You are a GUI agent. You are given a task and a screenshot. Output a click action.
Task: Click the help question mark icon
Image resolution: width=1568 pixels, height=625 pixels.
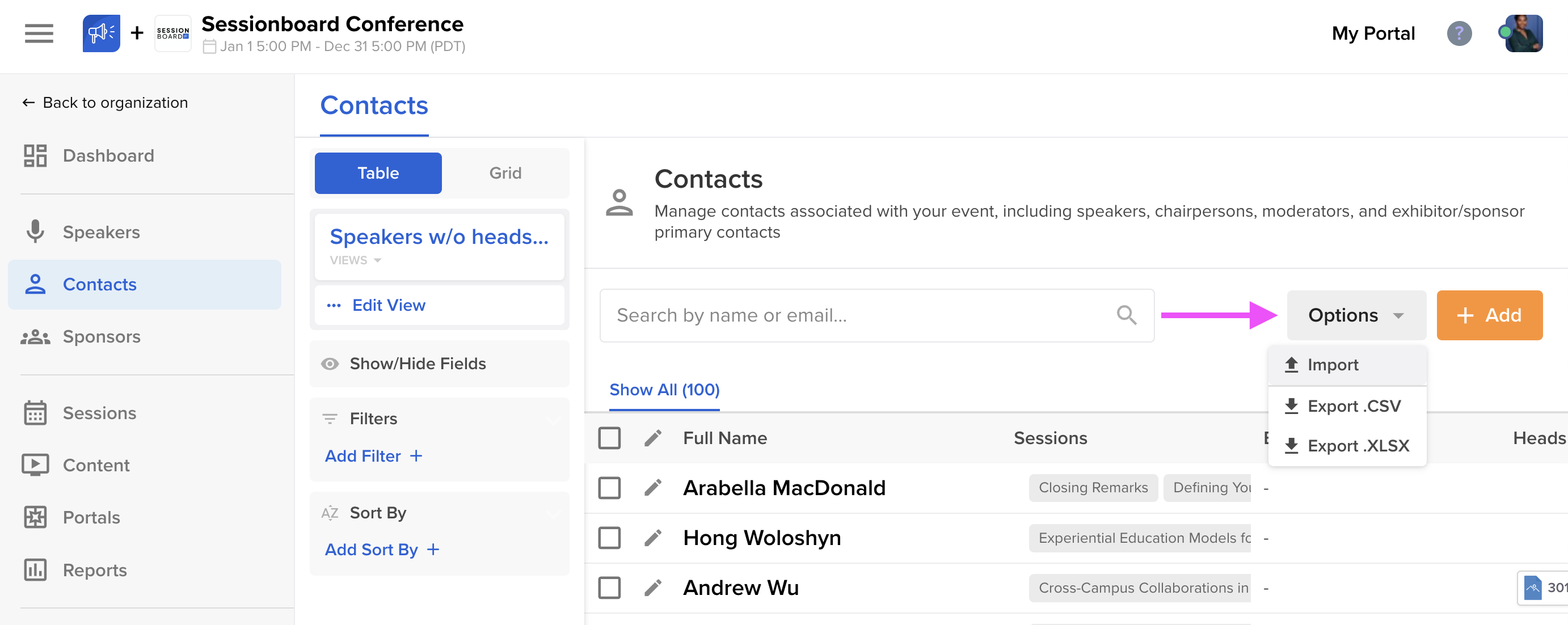[x=1459, y=33]
